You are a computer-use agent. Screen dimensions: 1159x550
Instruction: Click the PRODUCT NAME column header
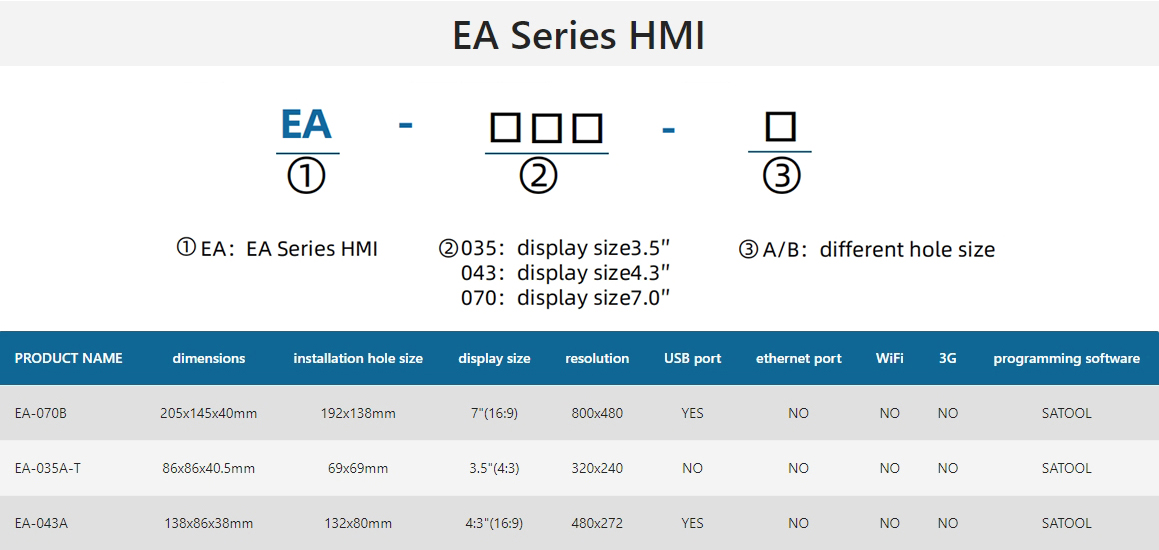point(69,359)
